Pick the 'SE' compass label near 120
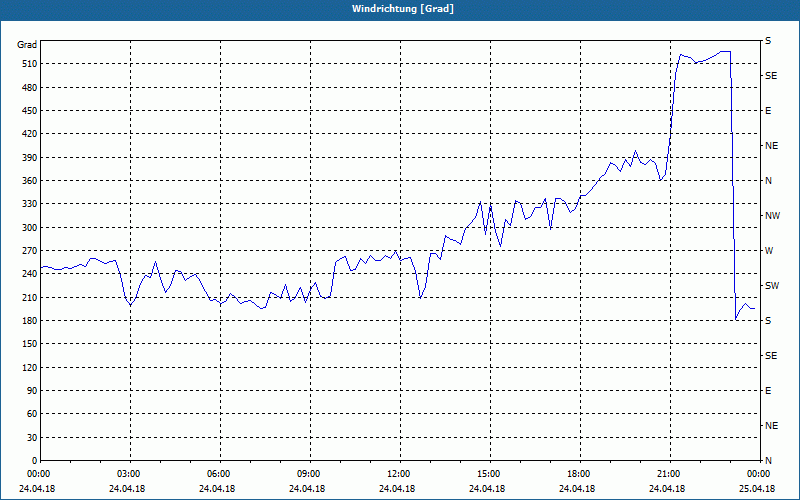The width and height of the screenshot is (800, 500). [771, 356]
